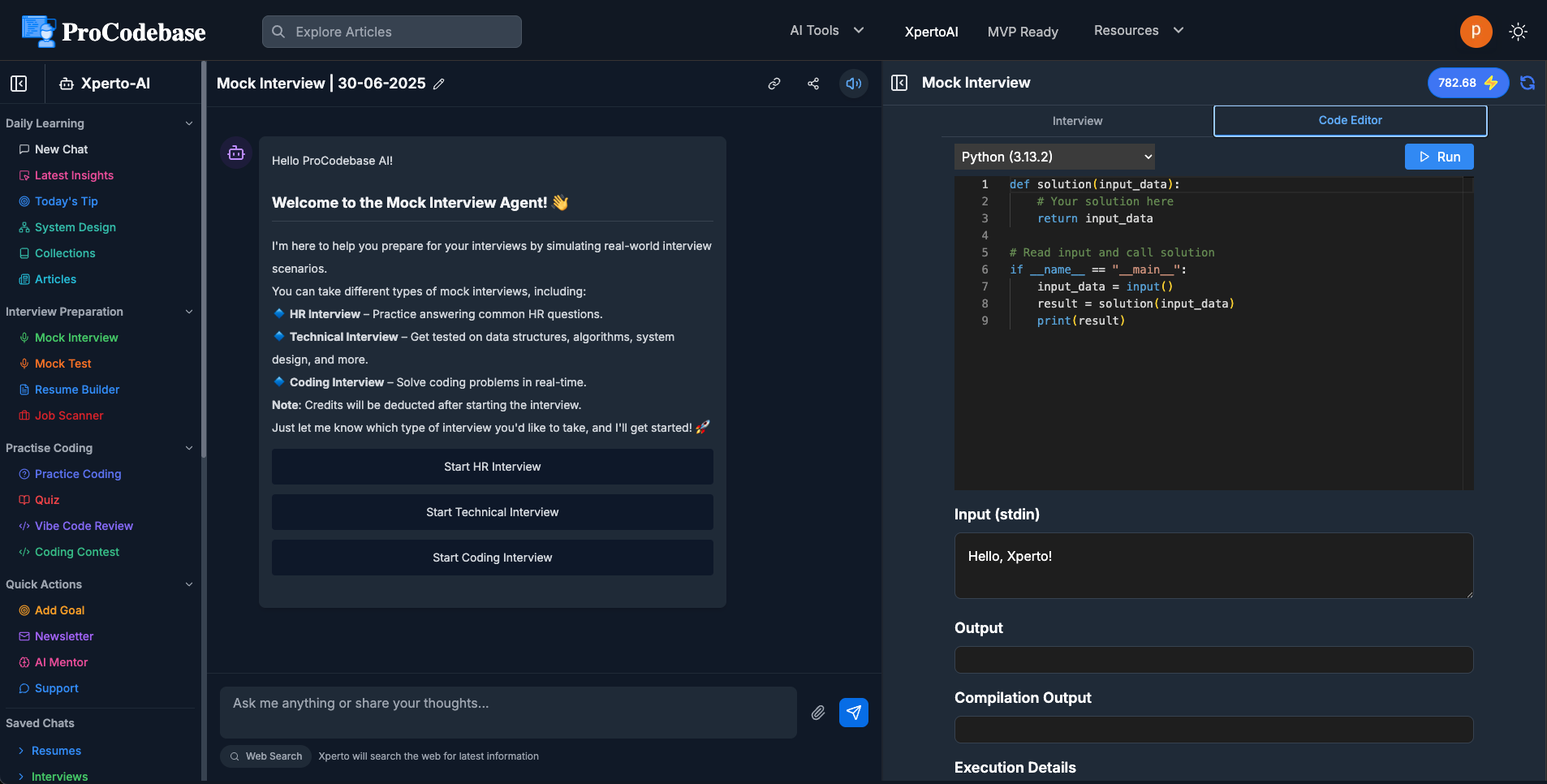Share the mock interview chat
The image size is (1547, 784).
tap(813, 84)
